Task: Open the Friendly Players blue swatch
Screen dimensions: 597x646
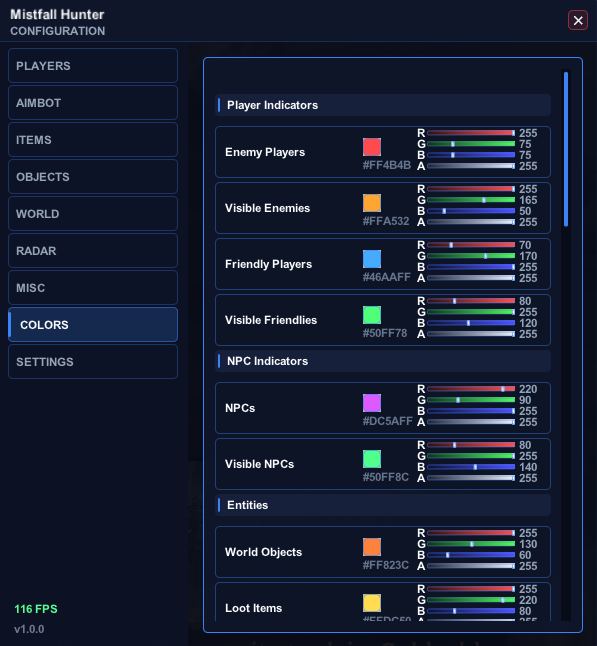Action: (372, 259)
